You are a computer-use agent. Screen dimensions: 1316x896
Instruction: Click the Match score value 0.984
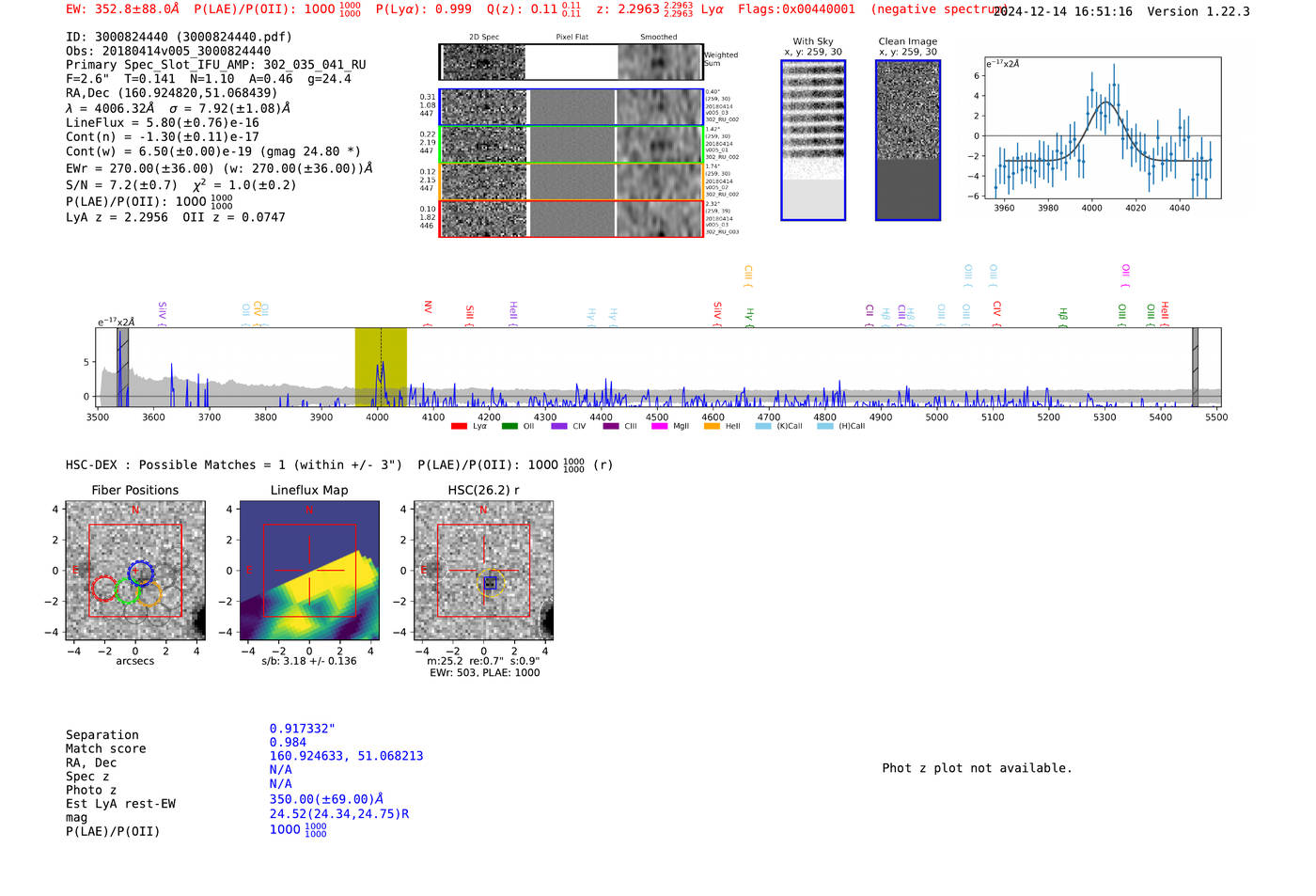point(288,743)
